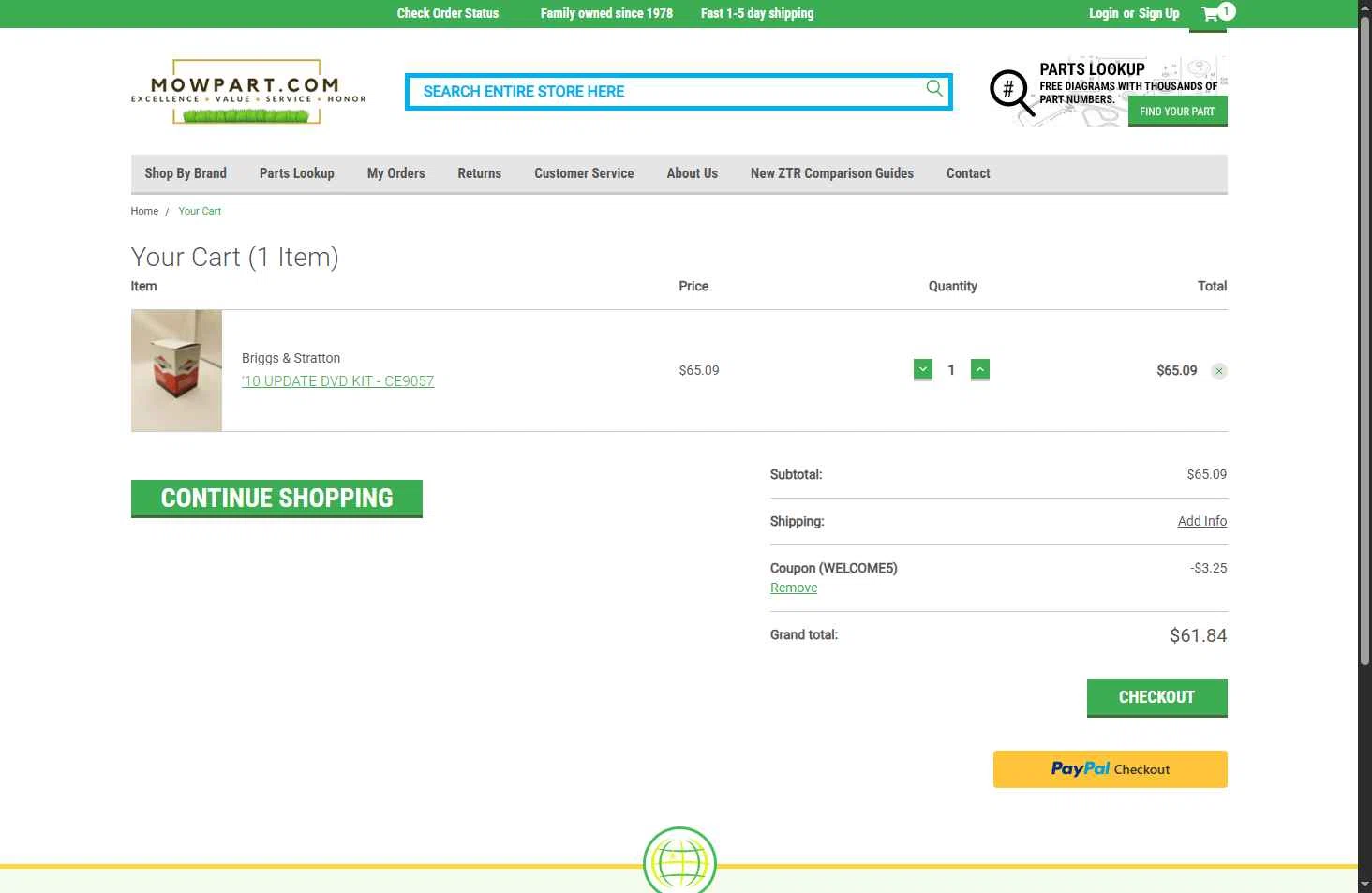Viewport: 1372px width, 893px height.
Task: Click Your Cart breadcrumb text
Action: pyautogui.click(x=200, y=211)
